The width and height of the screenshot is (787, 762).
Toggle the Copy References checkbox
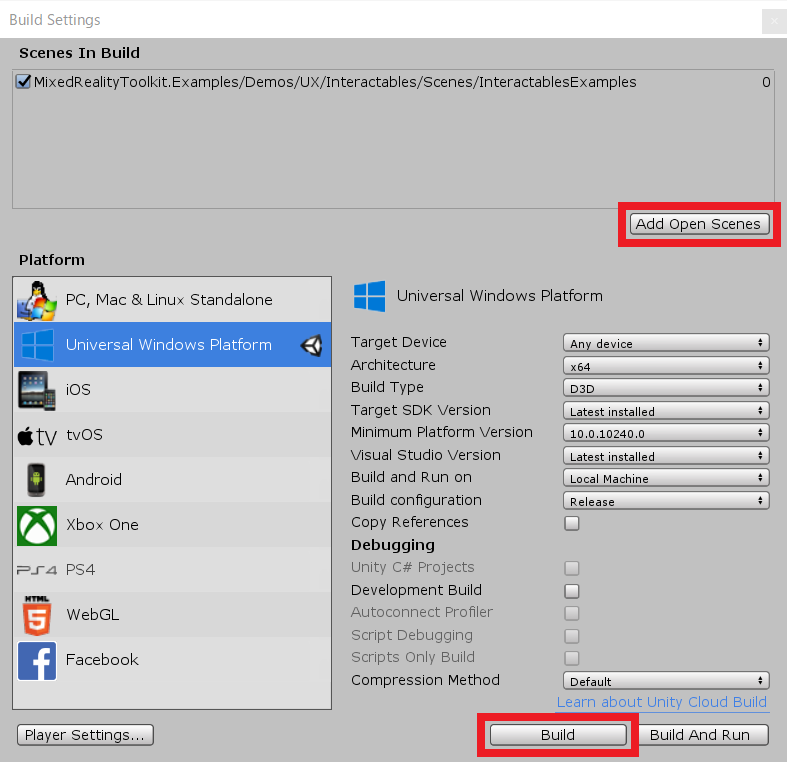click(x=572, y=523)
